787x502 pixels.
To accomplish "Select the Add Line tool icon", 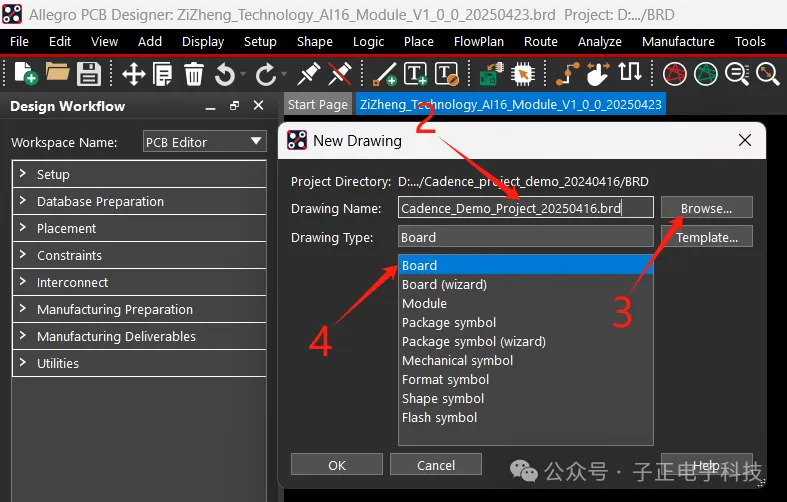I will tap(384, 74).
